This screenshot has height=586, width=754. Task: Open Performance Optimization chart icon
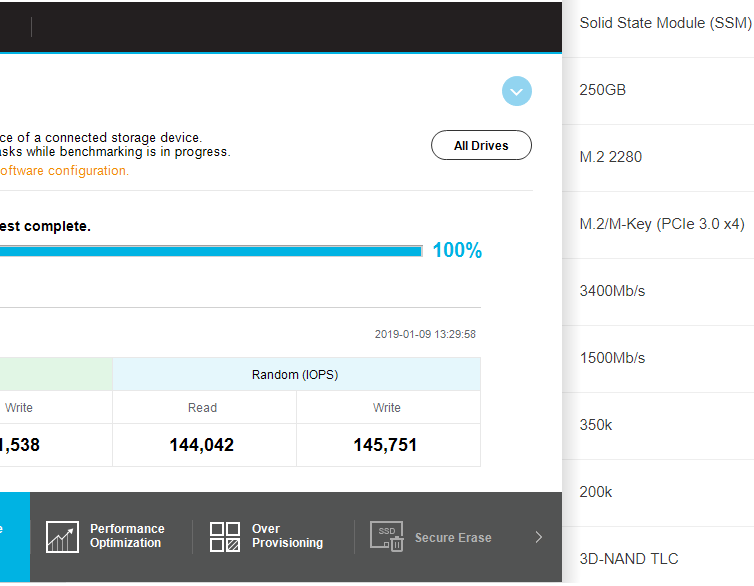pyautogui.click(x=62, y=536)
